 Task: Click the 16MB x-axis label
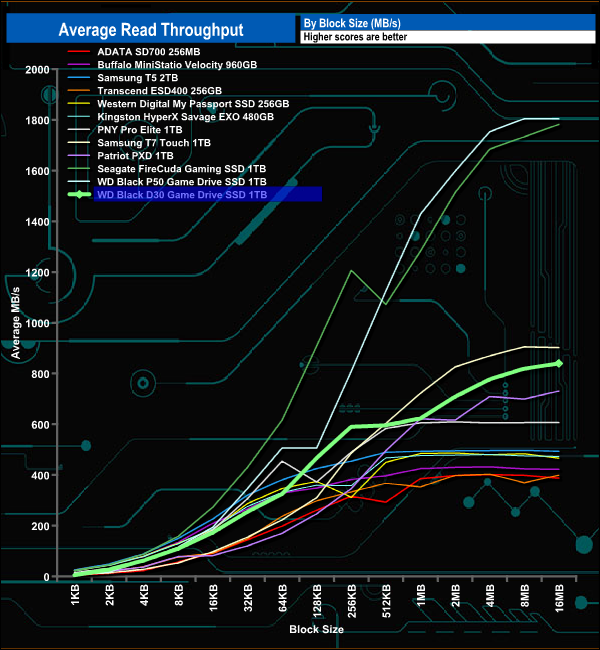559,598
